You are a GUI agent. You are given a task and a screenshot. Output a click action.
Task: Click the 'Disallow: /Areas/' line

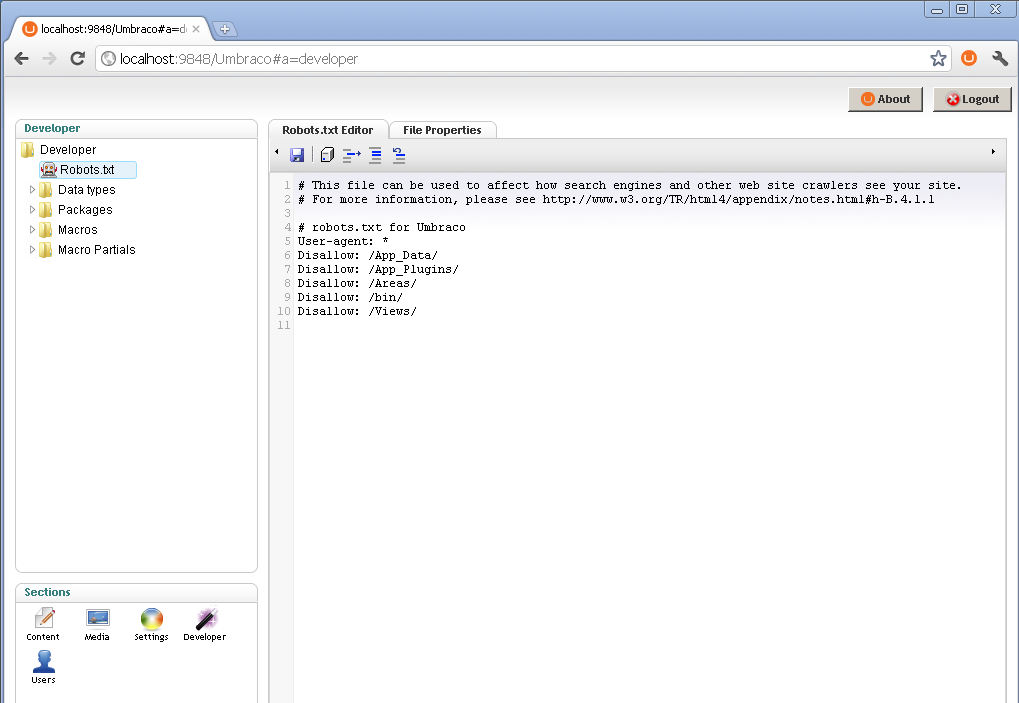[x=357, y=283]
